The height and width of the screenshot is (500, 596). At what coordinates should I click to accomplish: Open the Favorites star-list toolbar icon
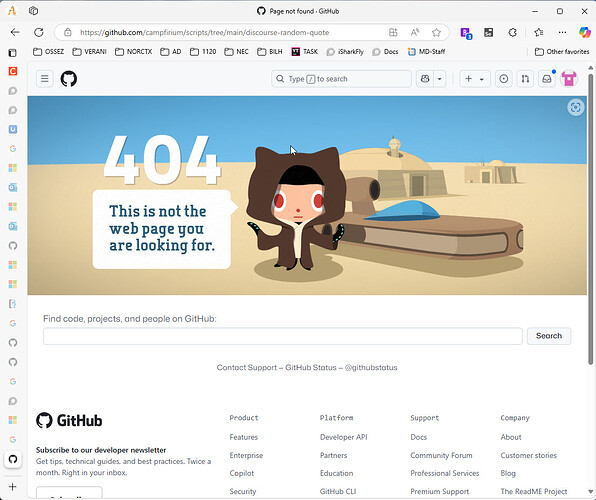[x=539, y=32]
